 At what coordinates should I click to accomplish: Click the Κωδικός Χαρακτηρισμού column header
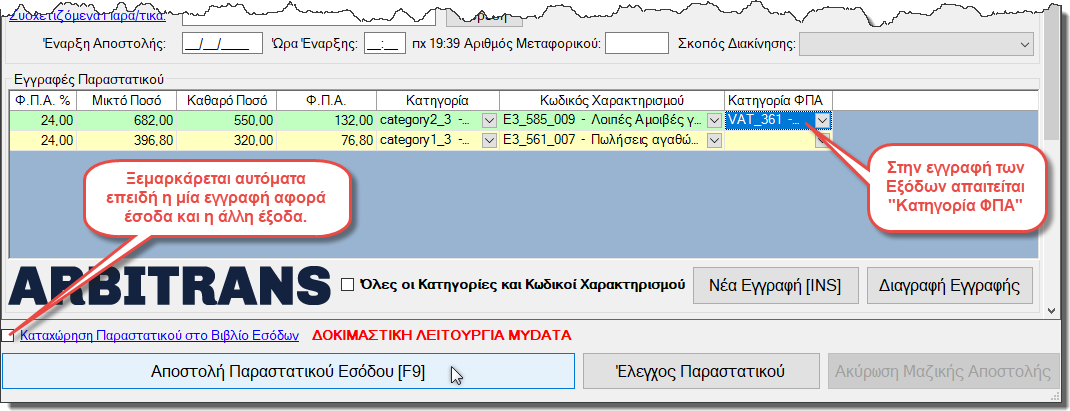611,100
